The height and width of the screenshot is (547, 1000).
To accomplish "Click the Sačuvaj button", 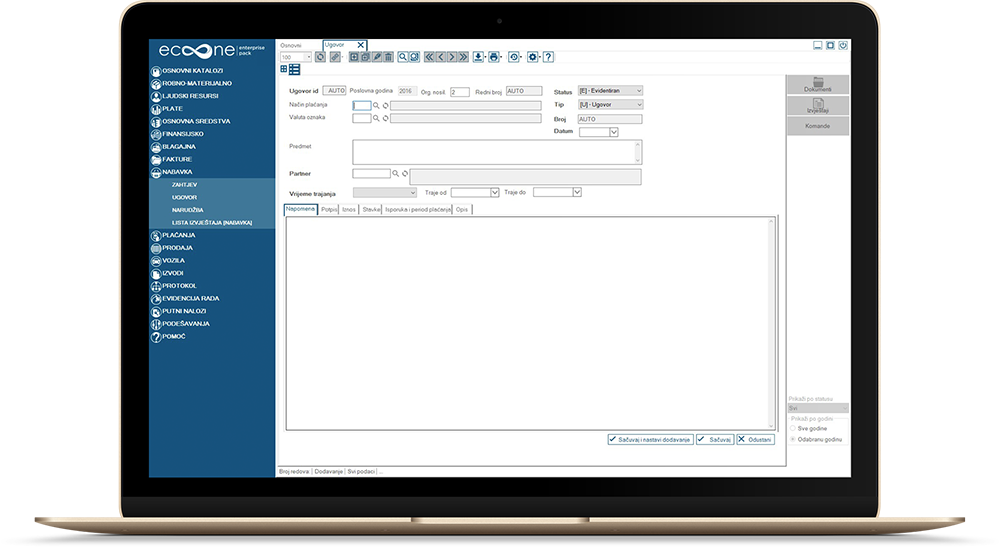I will coord(715,440).
